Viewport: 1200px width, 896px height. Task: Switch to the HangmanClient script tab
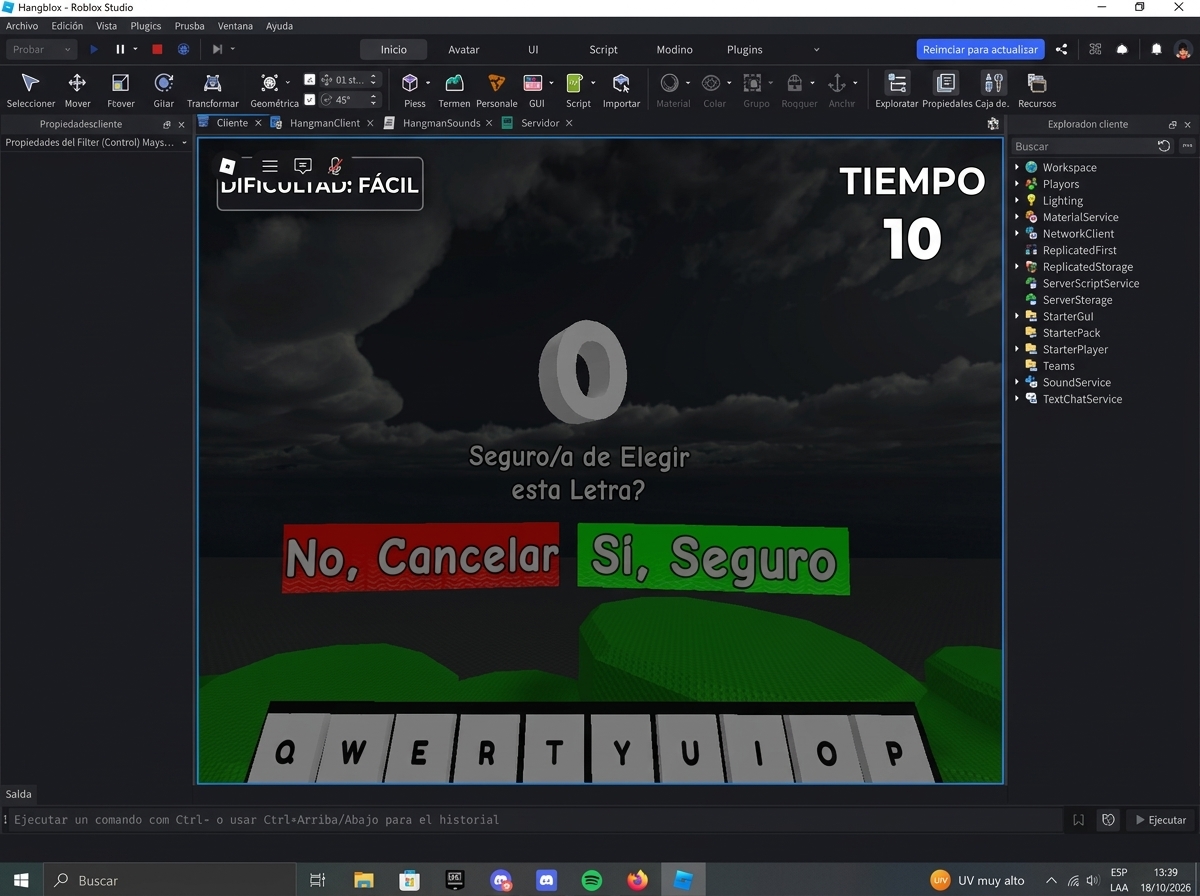point(324,123)
